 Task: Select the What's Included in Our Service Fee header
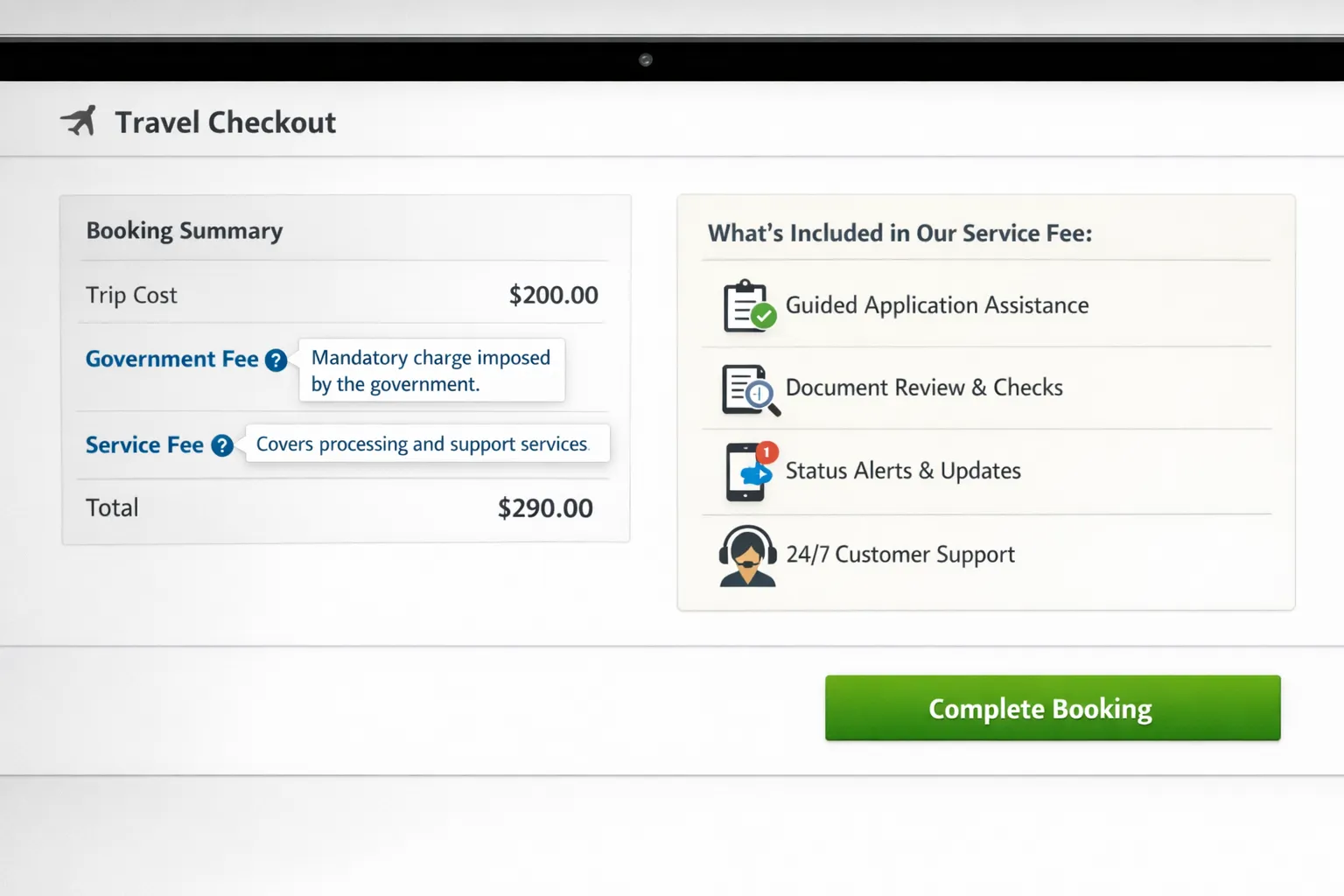pos(899,233)
